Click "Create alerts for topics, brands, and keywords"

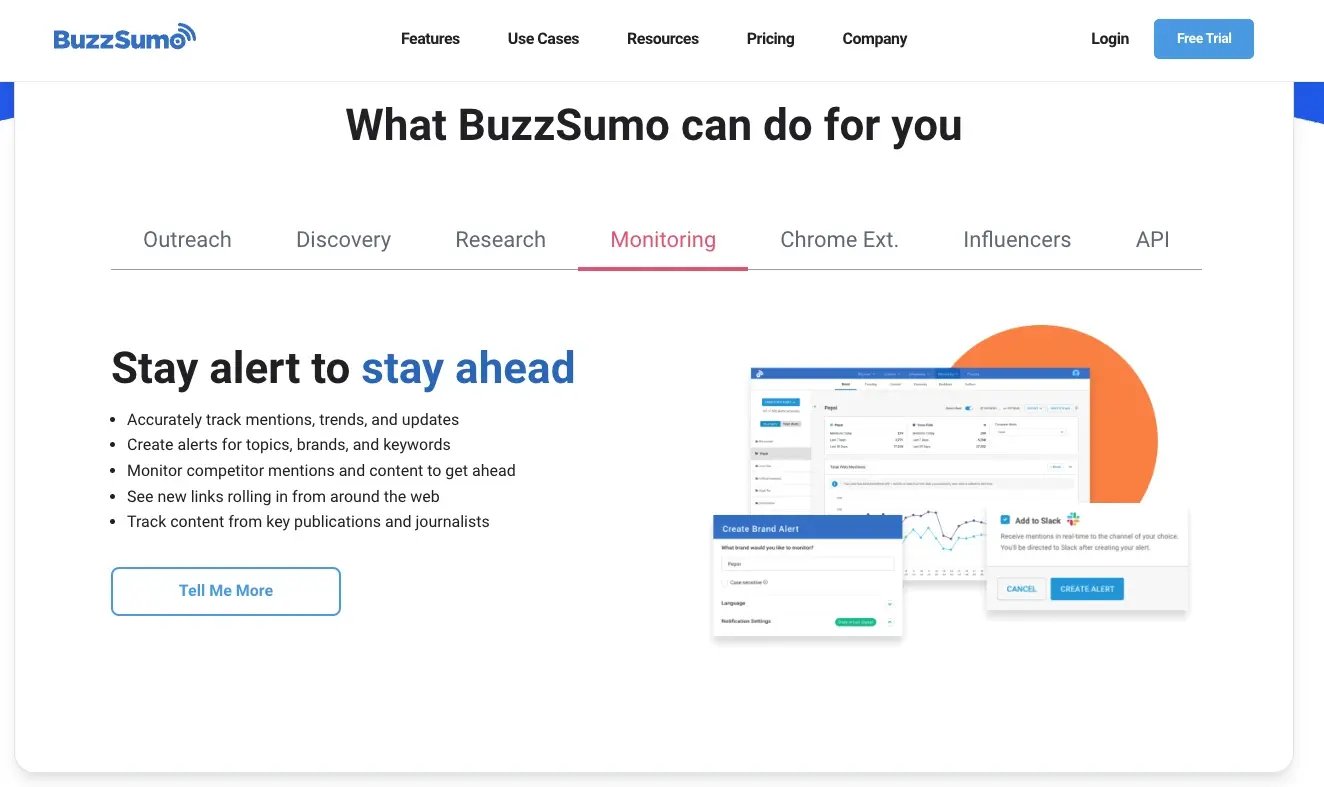click(289, 445)
